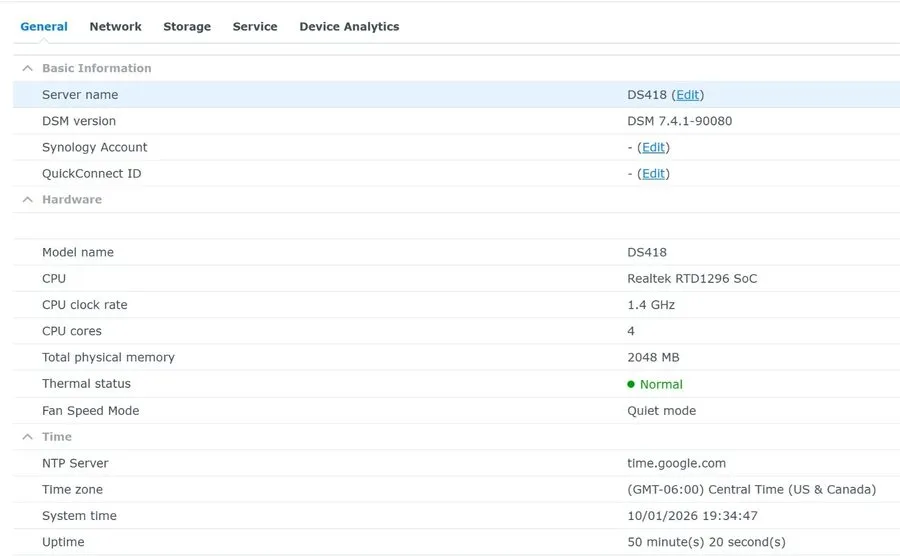Click the Total physical memory label
The width and height of the screenshot is (900, 556).
108,357
